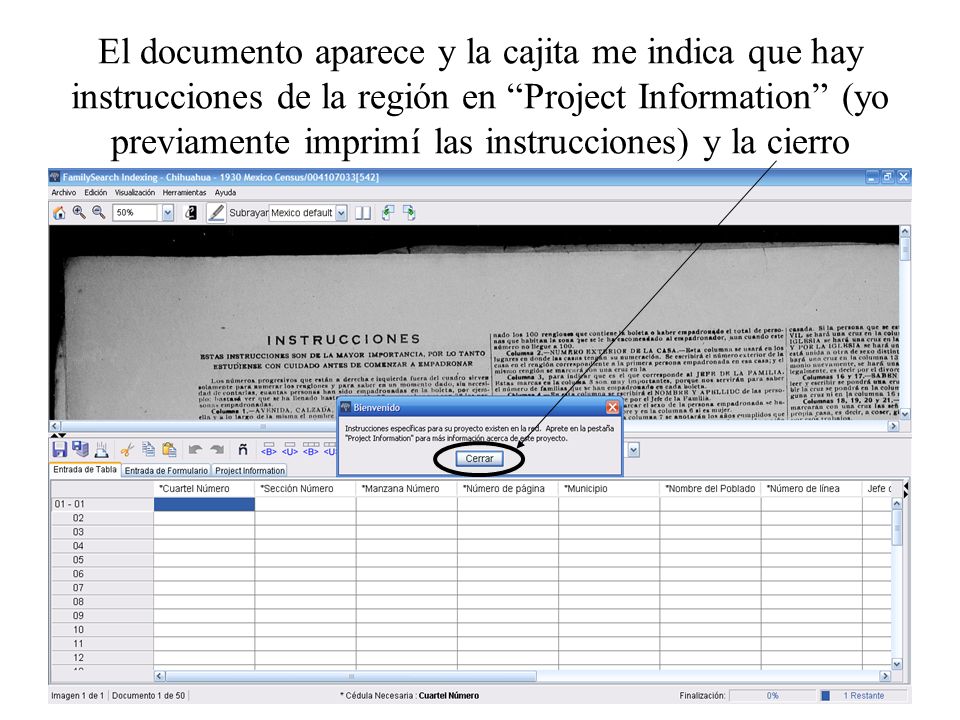Click the 50% zoom value field
This screenshot has width=960, height=720.
pos(135,213)
